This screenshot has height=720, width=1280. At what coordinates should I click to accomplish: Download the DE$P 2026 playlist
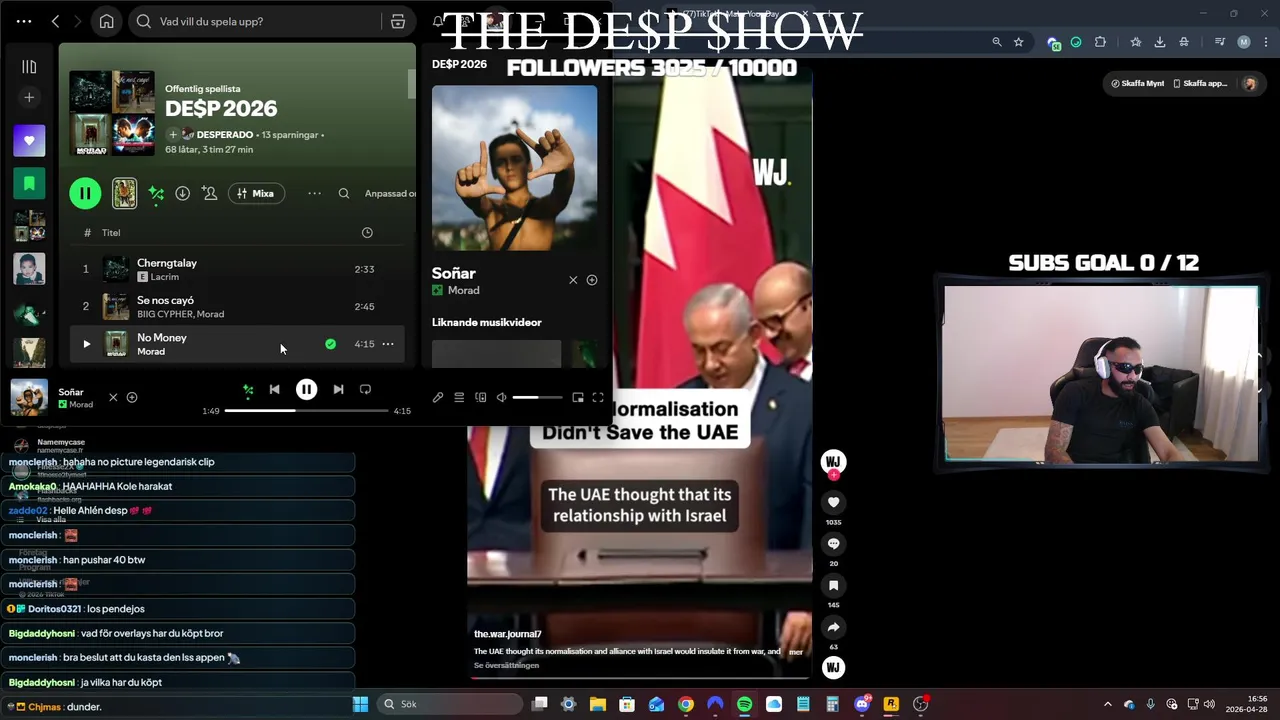182,193
